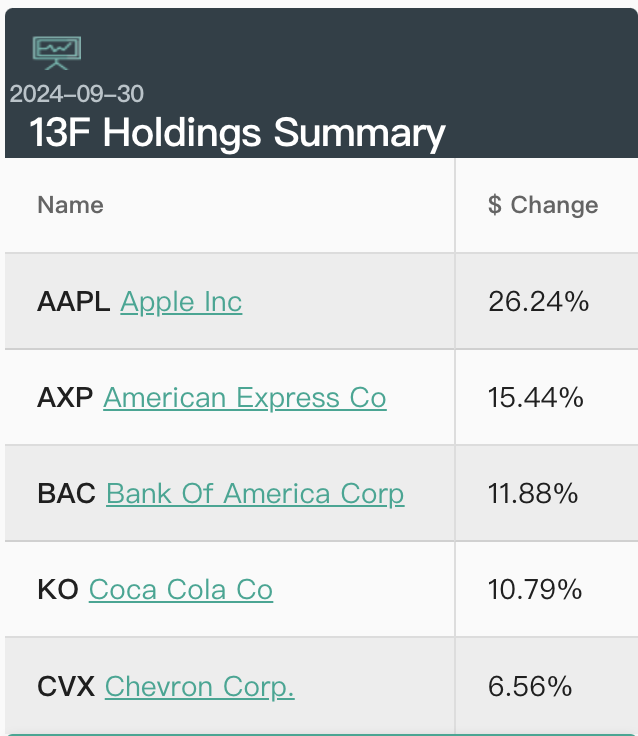Select the AAPL ticker symbol
Image resolution: width=638 pixels, height=736 pixels.
(74, 302)
